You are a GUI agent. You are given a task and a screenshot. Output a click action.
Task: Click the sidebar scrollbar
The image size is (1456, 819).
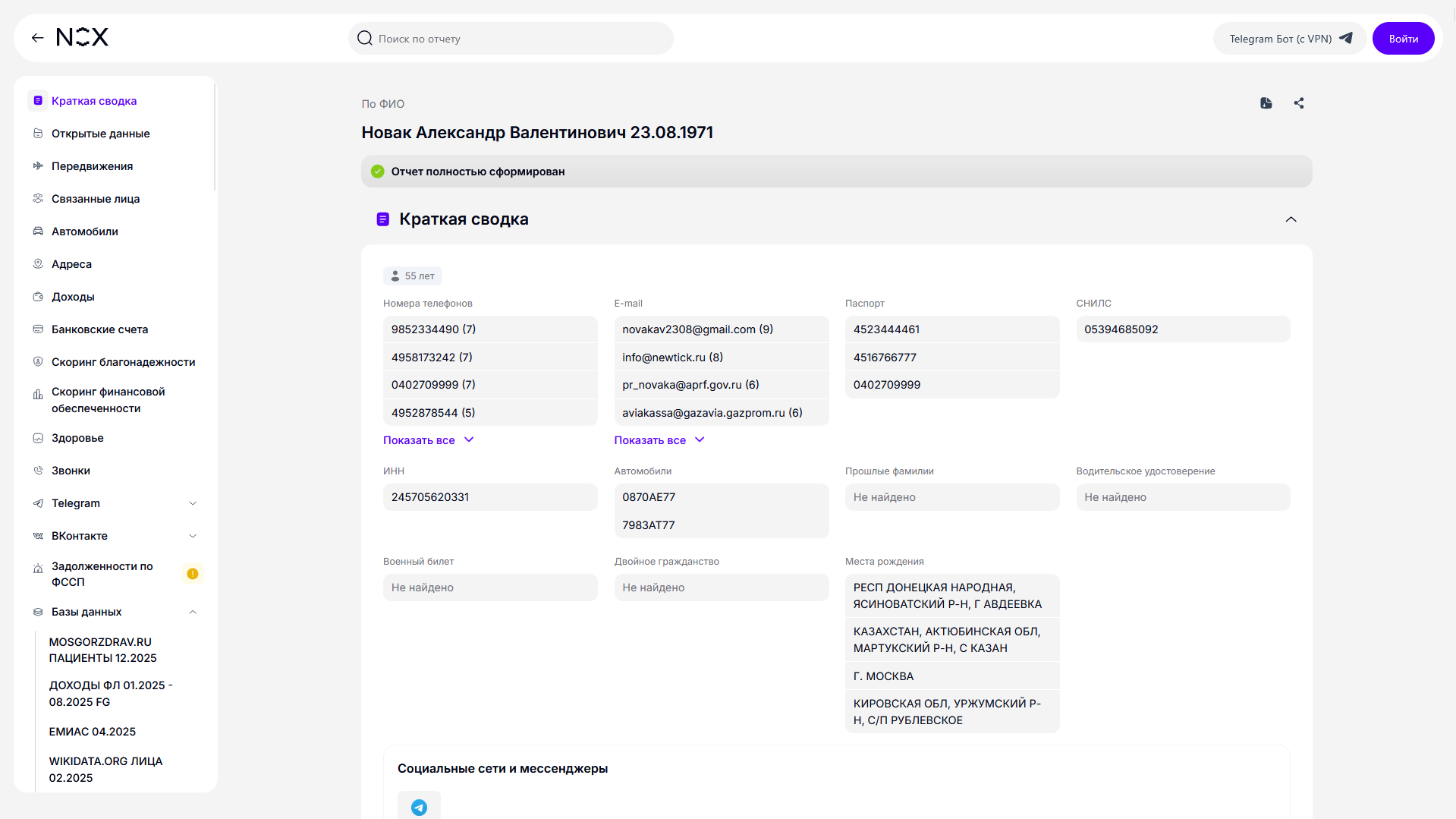pos(215,137)
